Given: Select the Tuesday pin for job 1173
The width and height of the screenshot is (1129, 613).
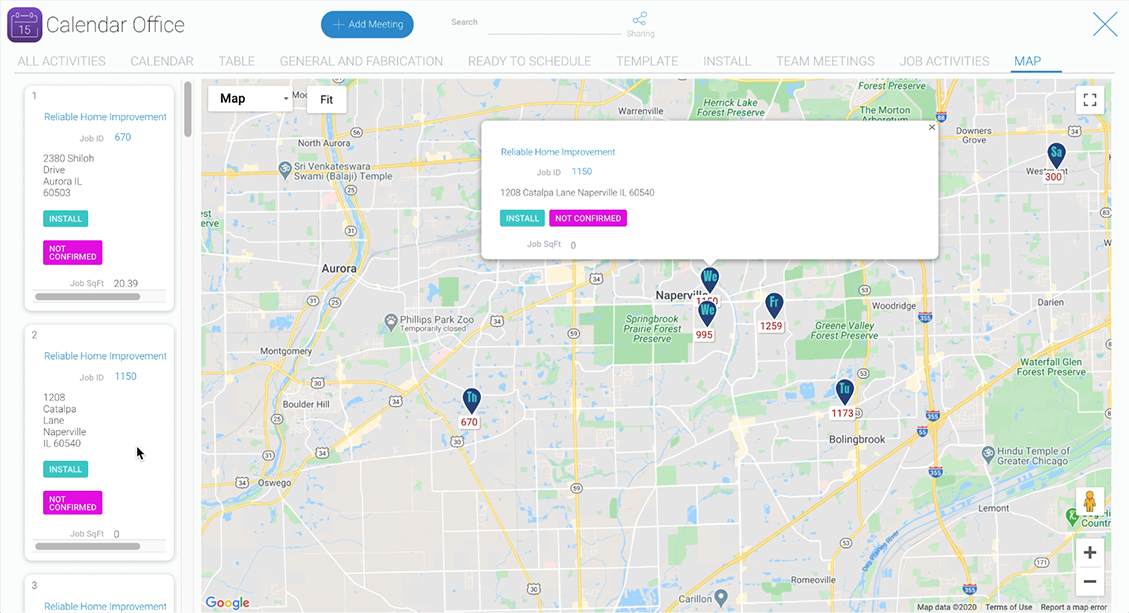Looking at the screenshot, I should point(844,393).
